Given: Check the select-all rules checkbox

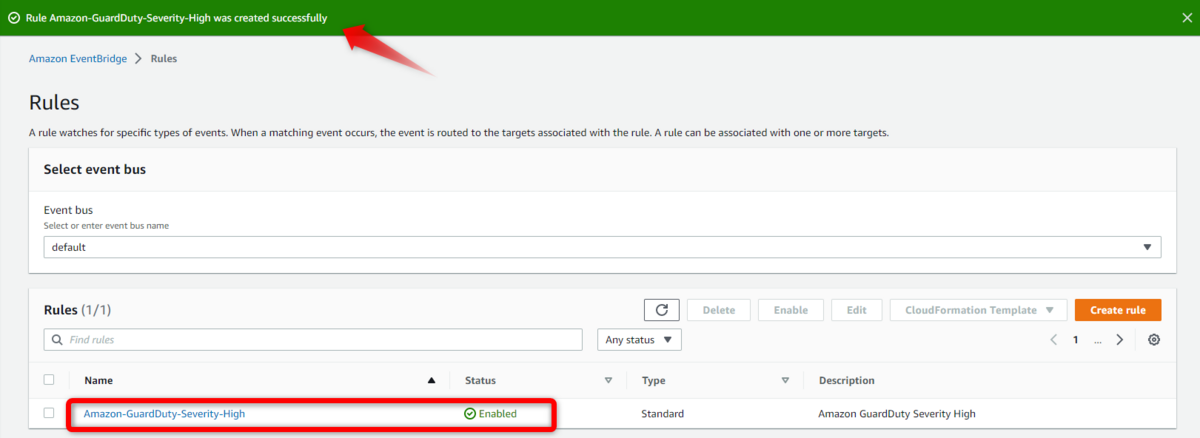Looking at the screenshot, I should [x=49, y=380].
